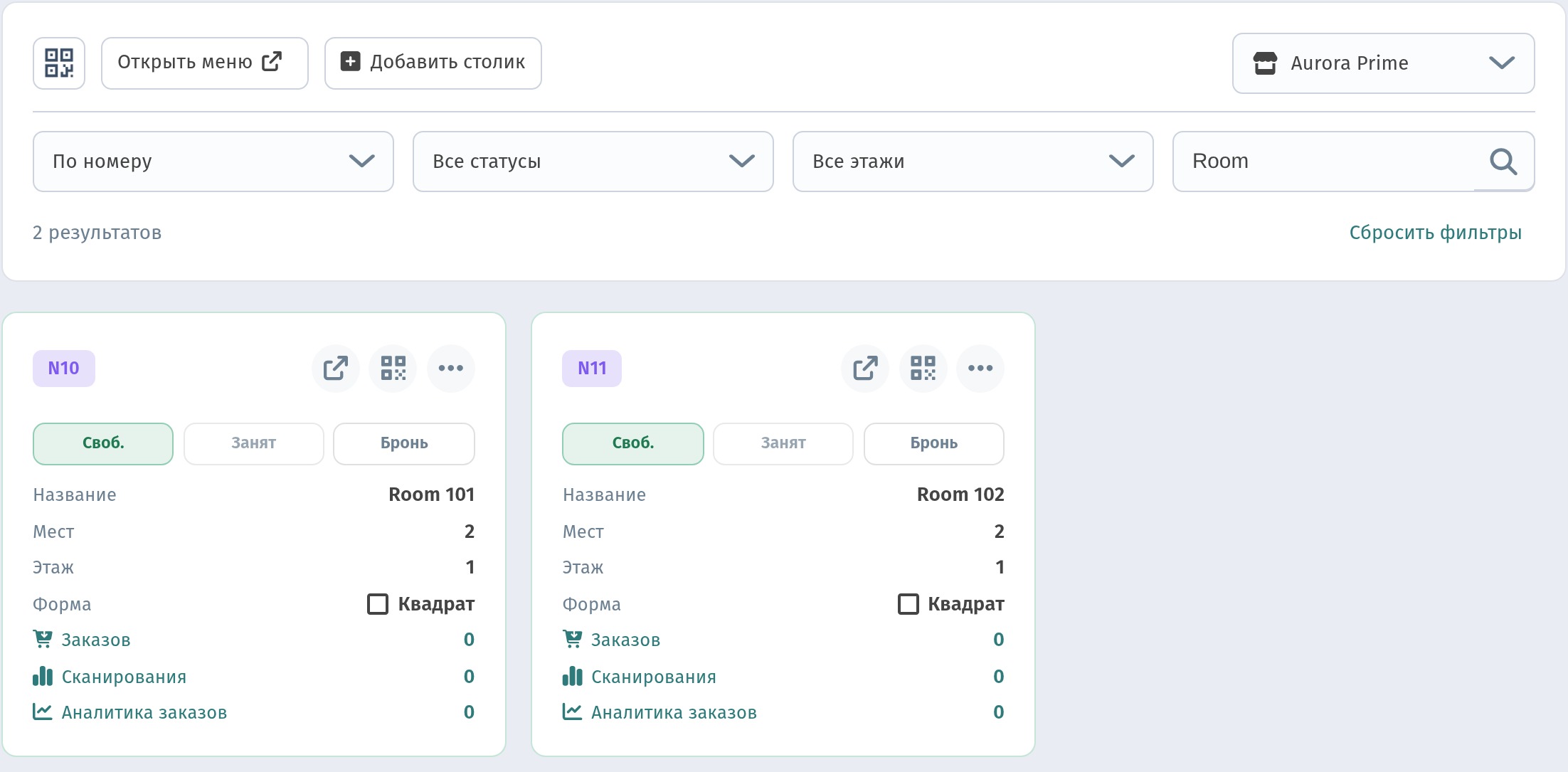Open Заказов link on Room 101 card
Viewport: 1568px width, 772px height.
[96, 640]
